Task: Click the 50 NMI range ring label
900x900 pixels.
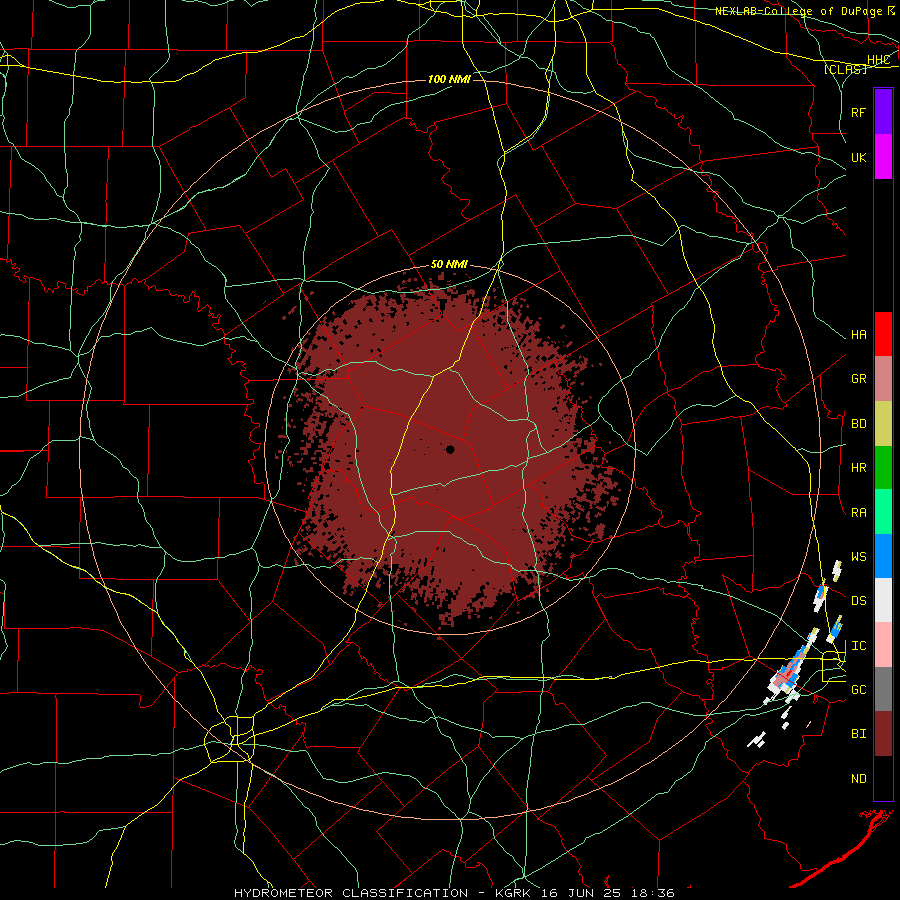Action: [x=449, y=265]
